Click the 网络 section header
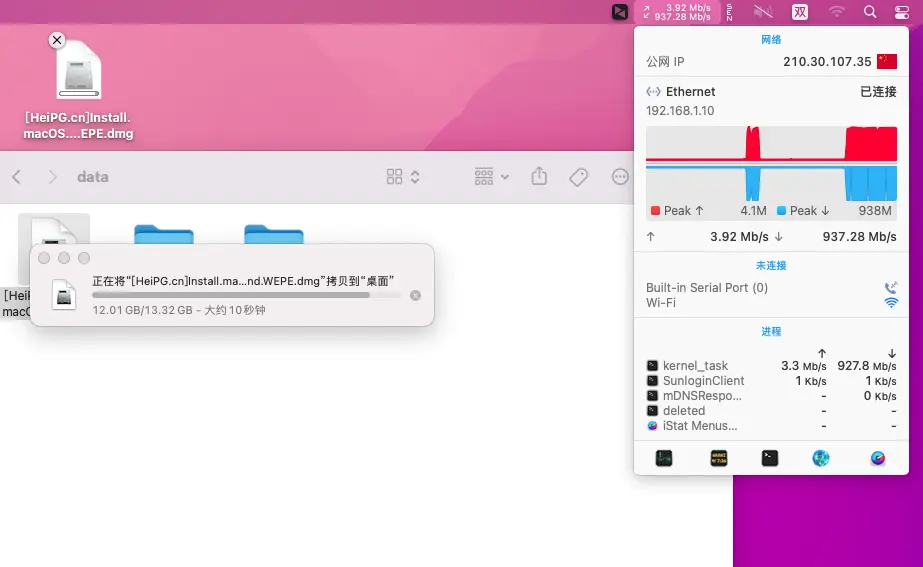This screenshot has height=567, width=923. (x=771, y=39)
